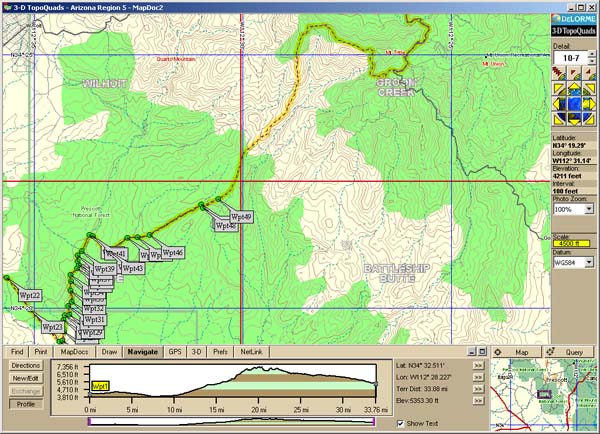Open the NetLink tab
Image resolution: width=600 pixels, height=434 pixels.
[x=251, y=352]
